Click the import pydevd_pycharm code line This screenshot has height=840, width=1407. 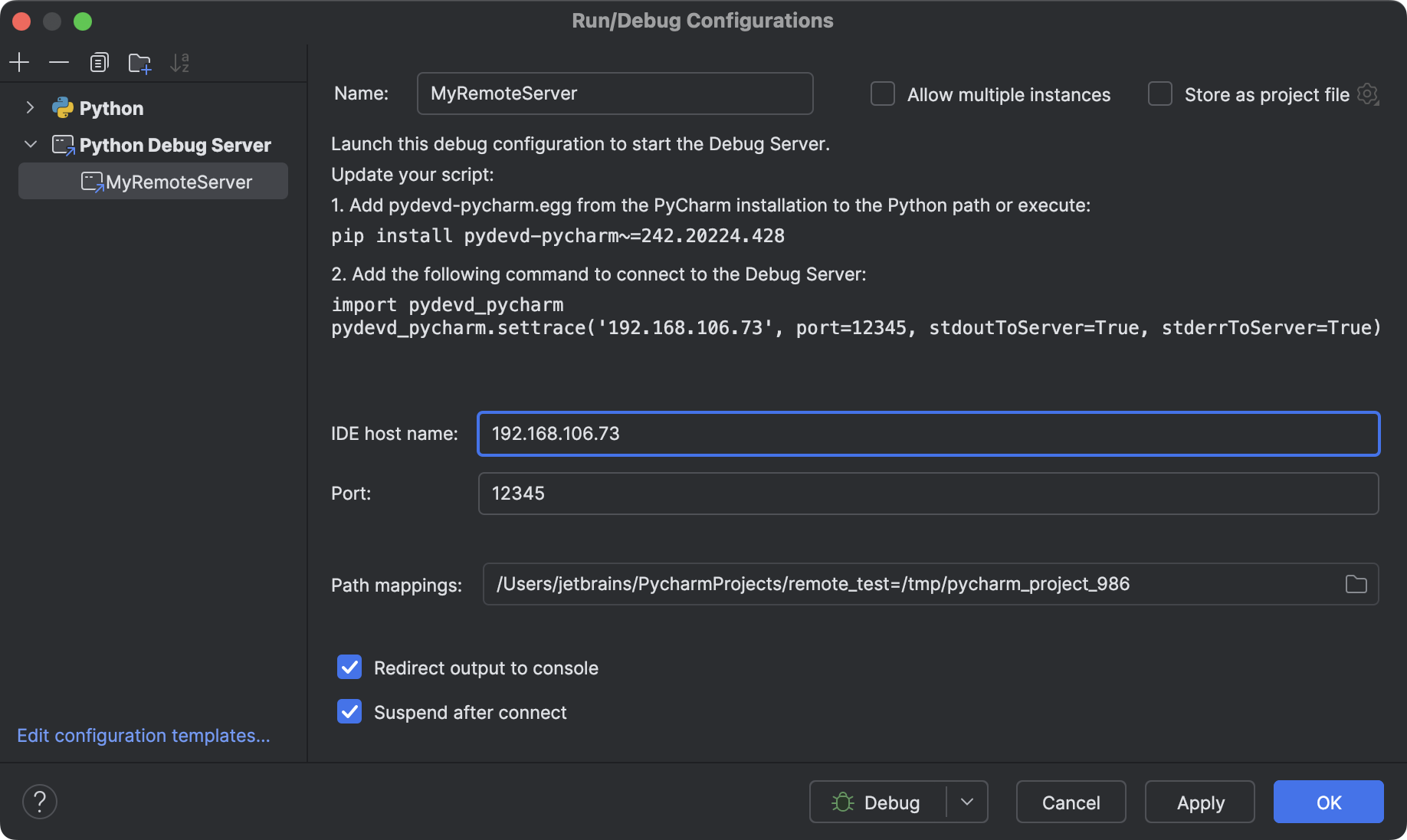(448, 305)
